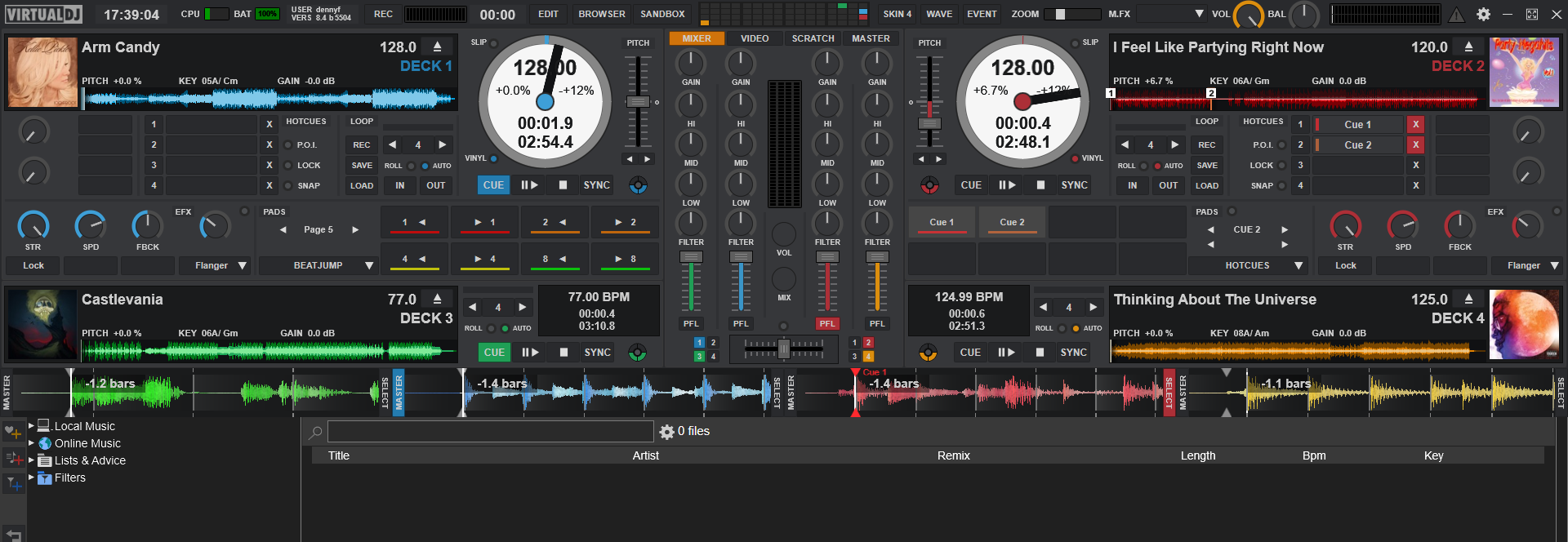
Task: Sync Deck 2 with the SYNC button
Action: [x=1074, y=185]
